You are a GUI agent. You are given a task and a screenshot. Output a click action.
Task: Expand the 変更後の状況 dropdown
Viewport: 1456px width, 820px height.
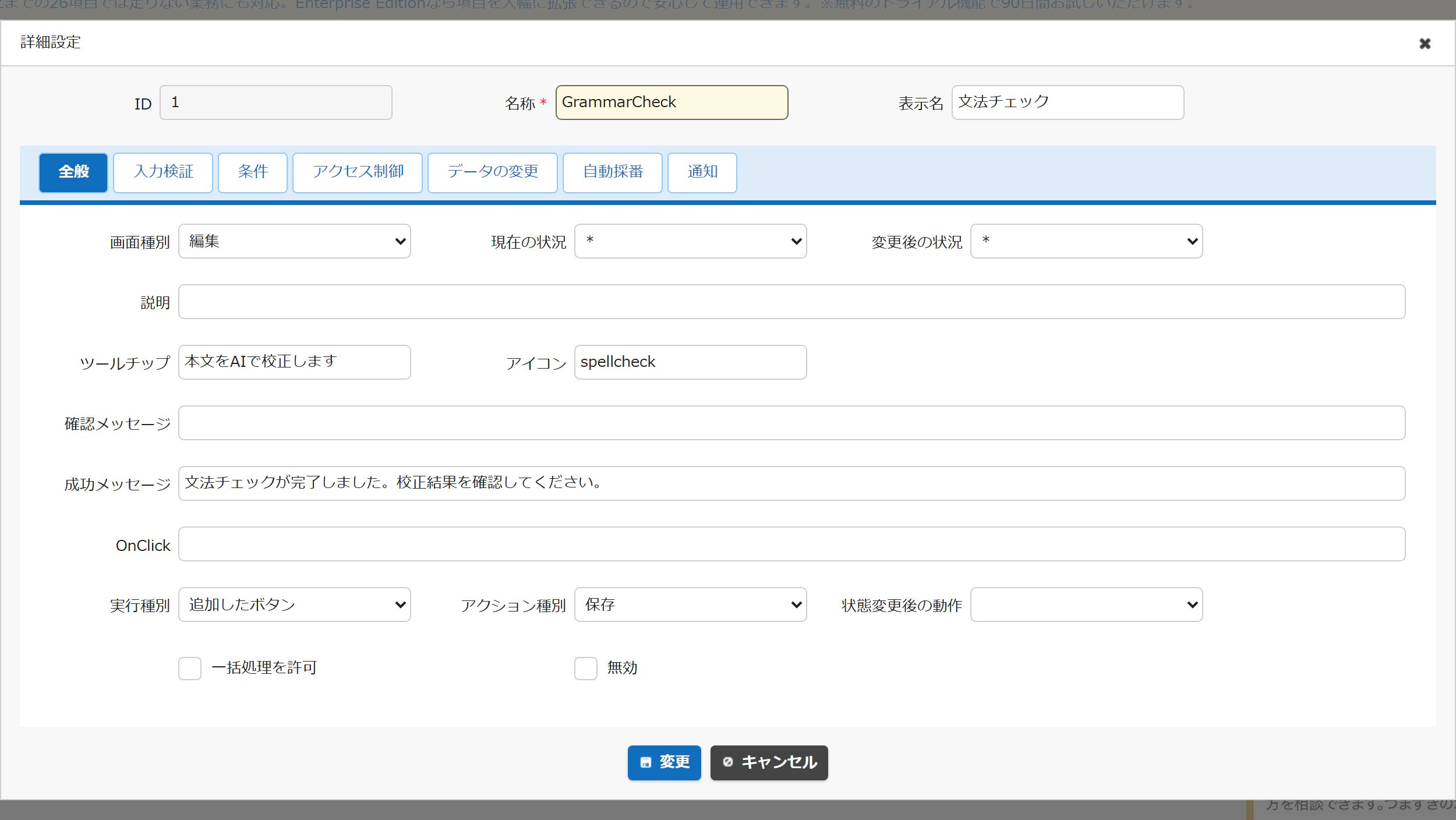pyautogui.click(x=1087, y=241)
